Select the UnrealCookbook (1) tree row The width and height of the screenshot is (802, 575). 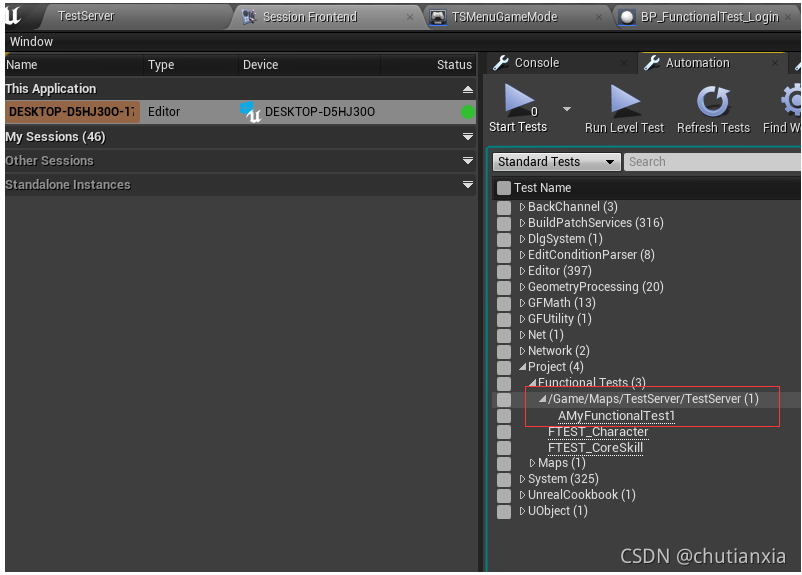(582, 495)
